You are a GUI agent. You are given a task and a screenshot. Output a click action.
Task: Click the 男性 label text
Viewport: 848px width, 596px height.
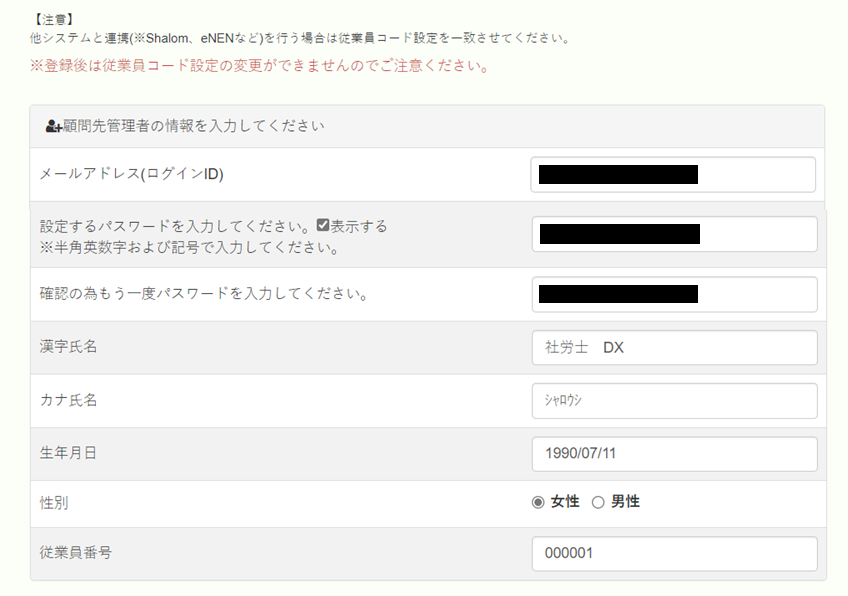[x=626, y=502]
